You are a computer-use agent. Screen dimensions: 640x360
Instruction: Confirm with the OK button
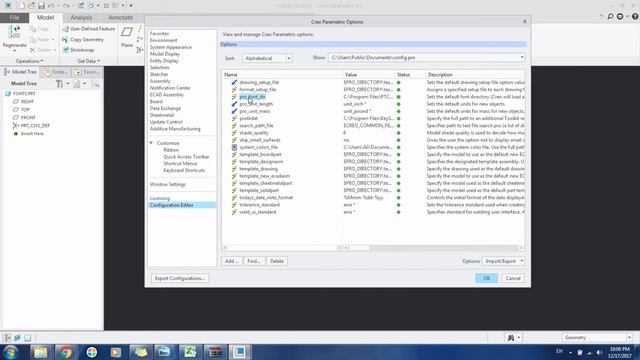click(487, 278)
